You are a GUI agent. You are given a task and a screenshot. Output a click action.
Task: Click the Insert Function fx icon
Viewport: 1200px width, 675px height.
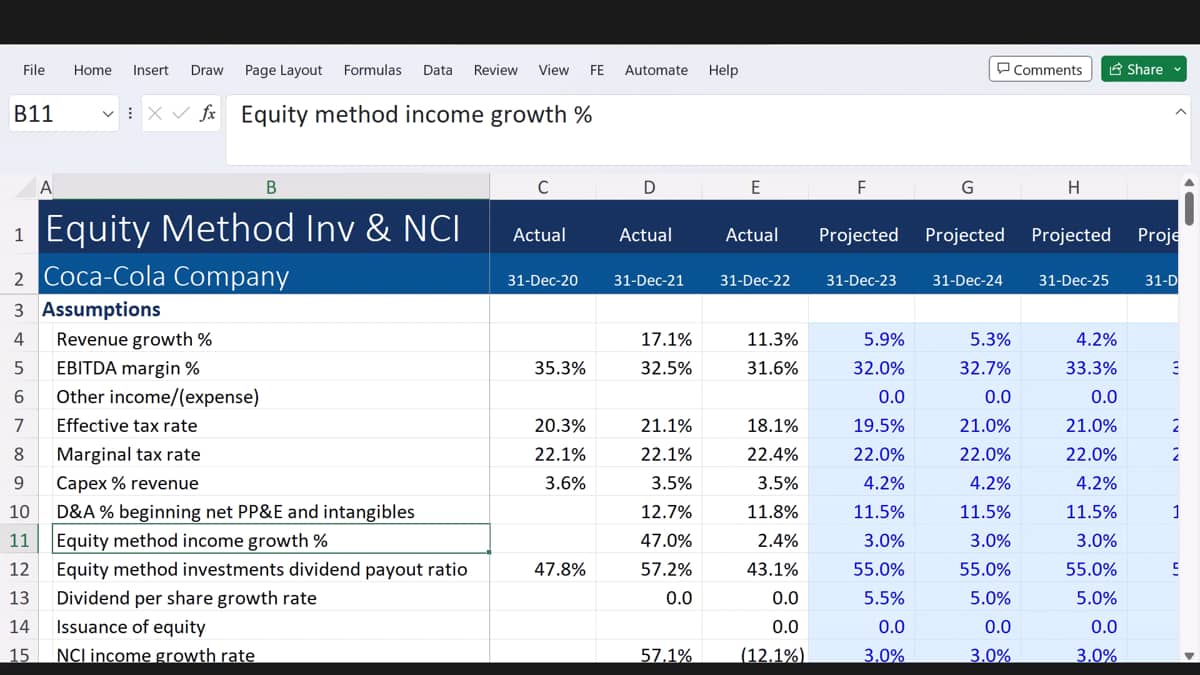[207, 114]
